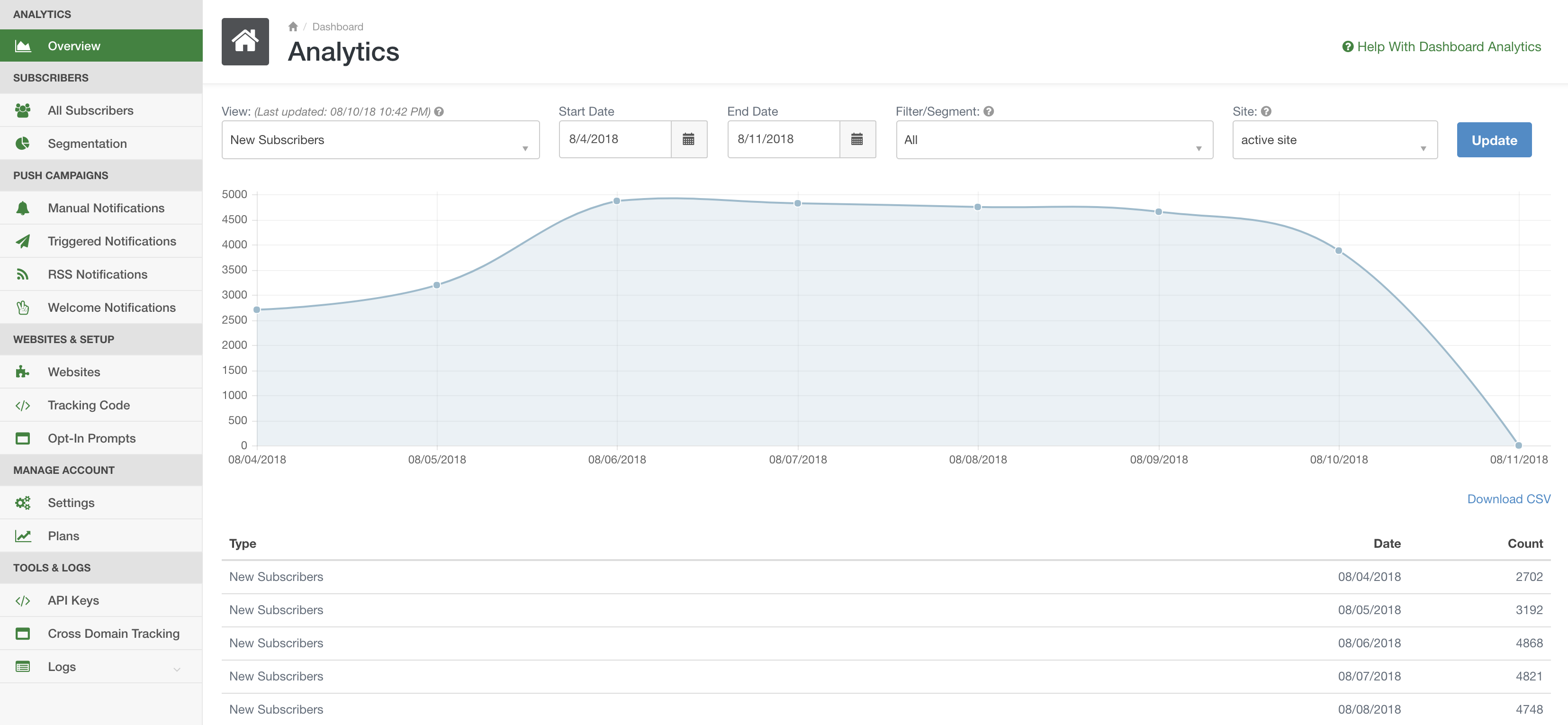Open the Segmentation sidebar item
Screen dimensions: 1568x725
point(87,144)
